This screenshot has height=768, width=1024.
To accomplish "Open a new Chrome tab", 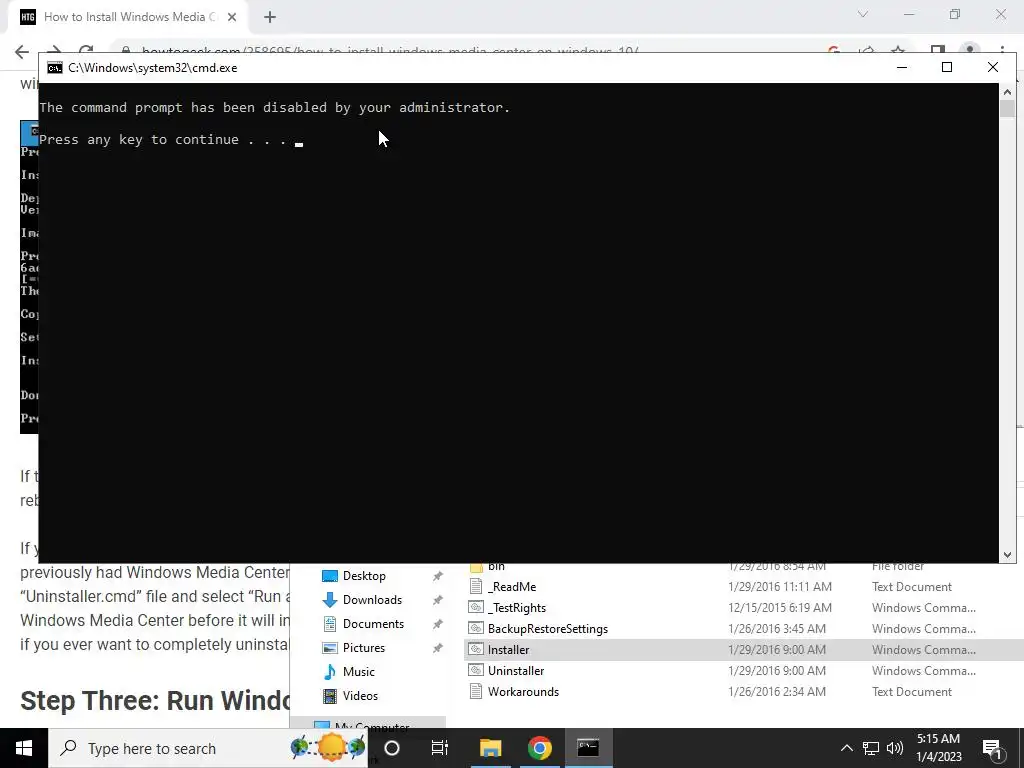I will [270, 18].
